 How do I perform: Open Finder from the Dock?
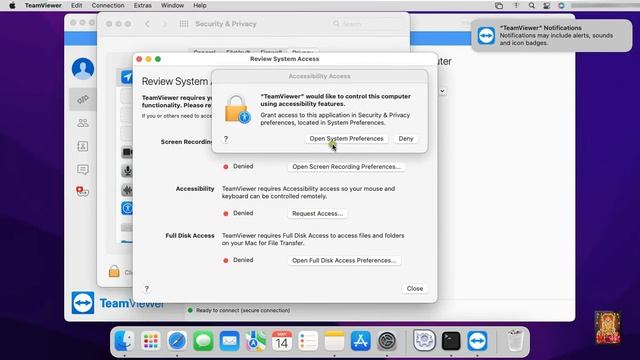click(124, 340)
